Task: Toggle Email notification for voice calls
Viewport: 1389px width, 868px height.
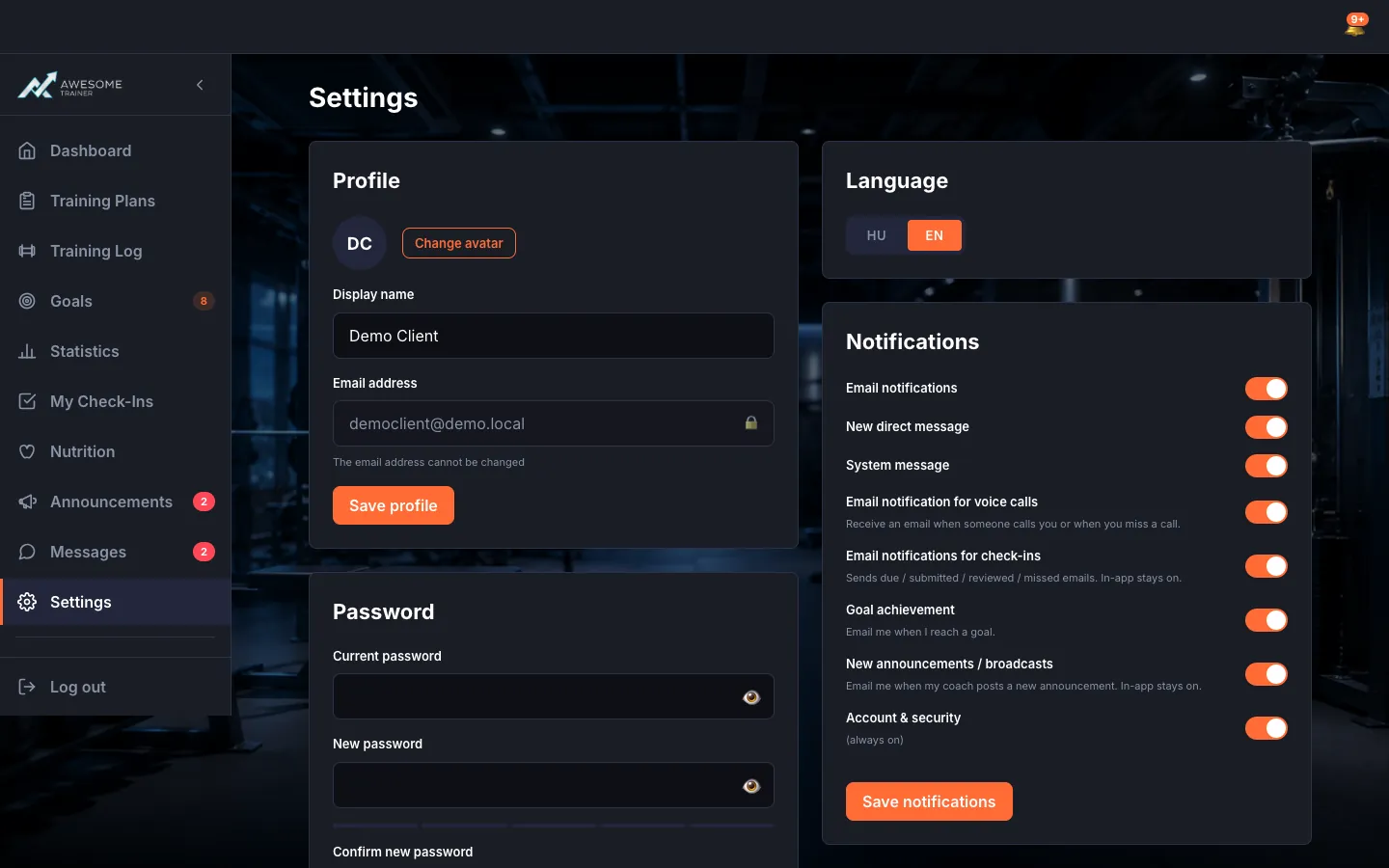Action: [x=1266, y=512]
